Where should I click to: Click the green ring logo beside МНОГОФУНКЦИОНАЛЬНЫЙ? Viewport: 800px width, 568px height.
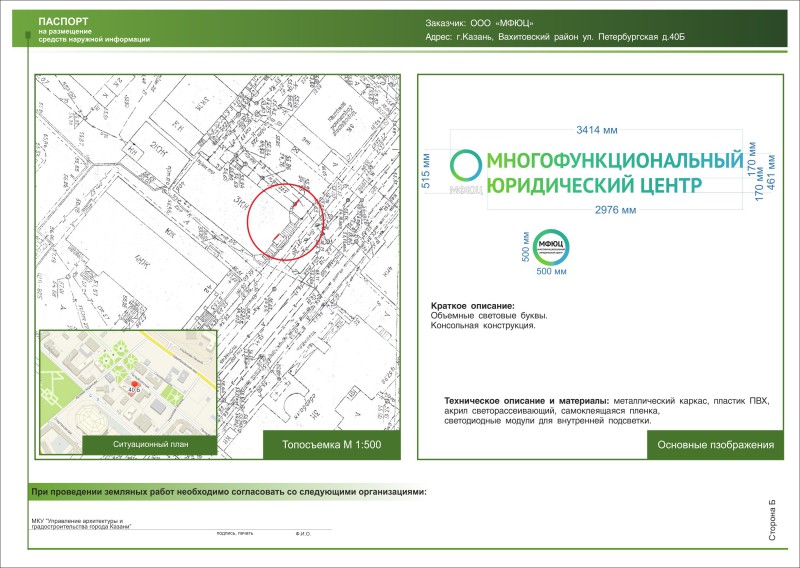tap(466, 165)
